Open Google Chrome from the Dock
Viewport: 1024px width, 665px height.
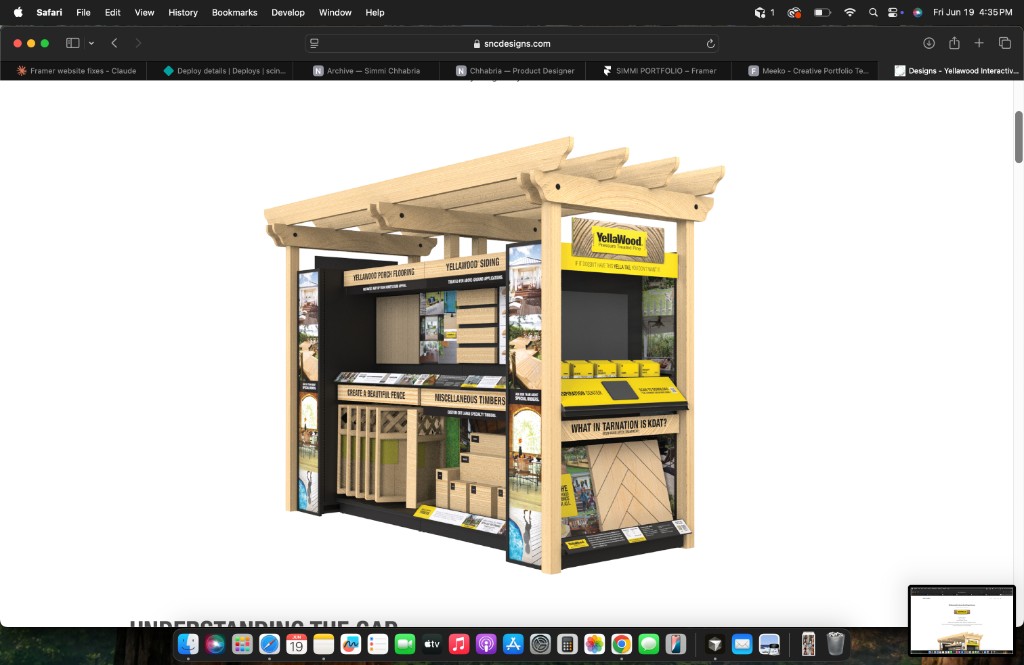coord(622,645)
